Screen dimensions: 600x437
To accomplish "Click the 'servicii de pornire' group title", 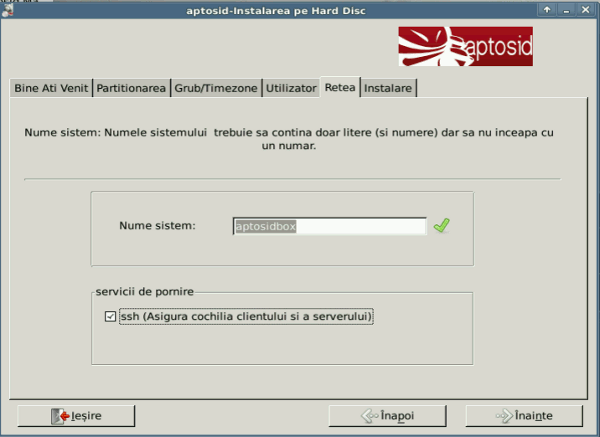I will coord(145,292).
